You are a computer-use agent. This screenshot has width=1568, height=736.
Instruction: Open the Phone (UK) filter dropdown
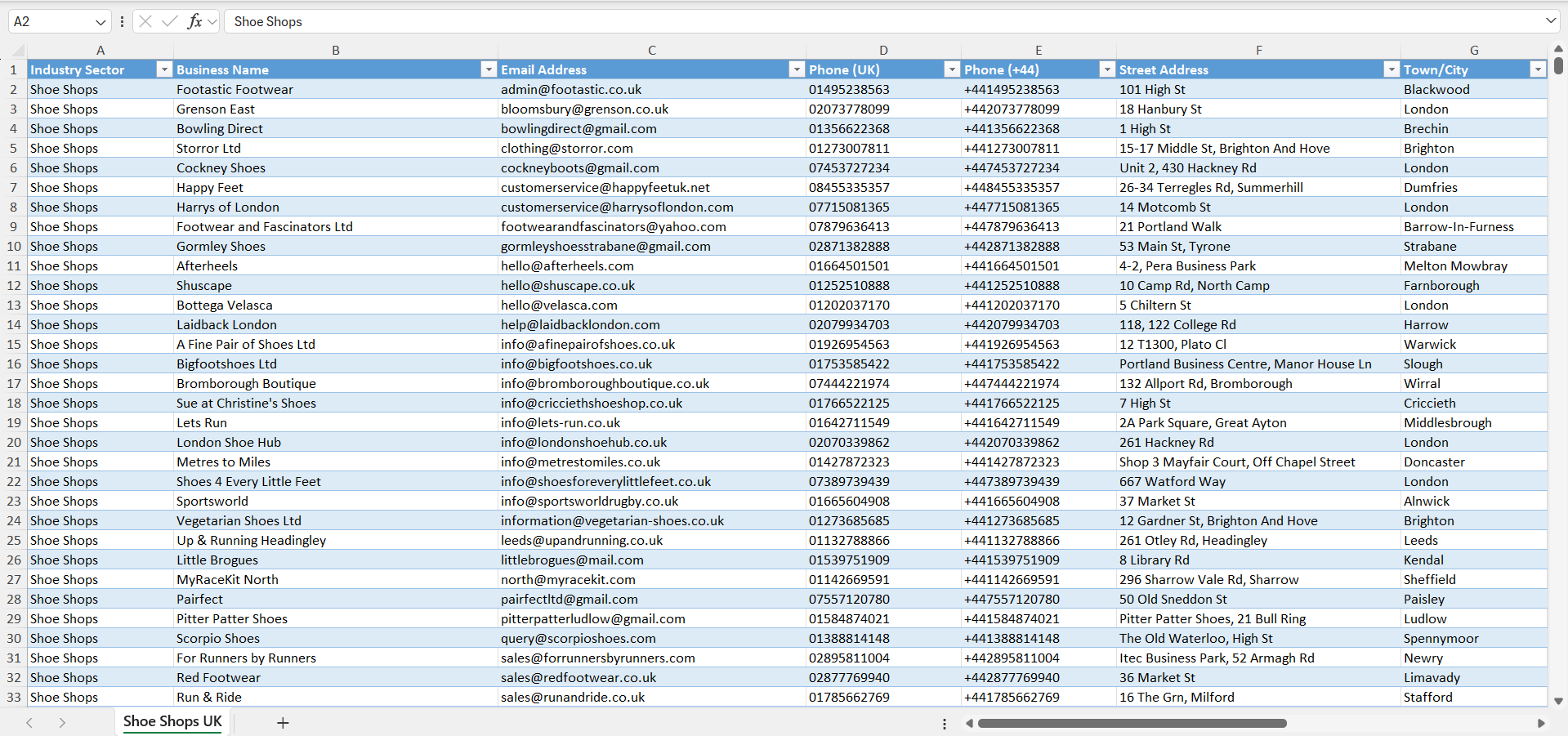pyautogui.click(x=952, y=70)
